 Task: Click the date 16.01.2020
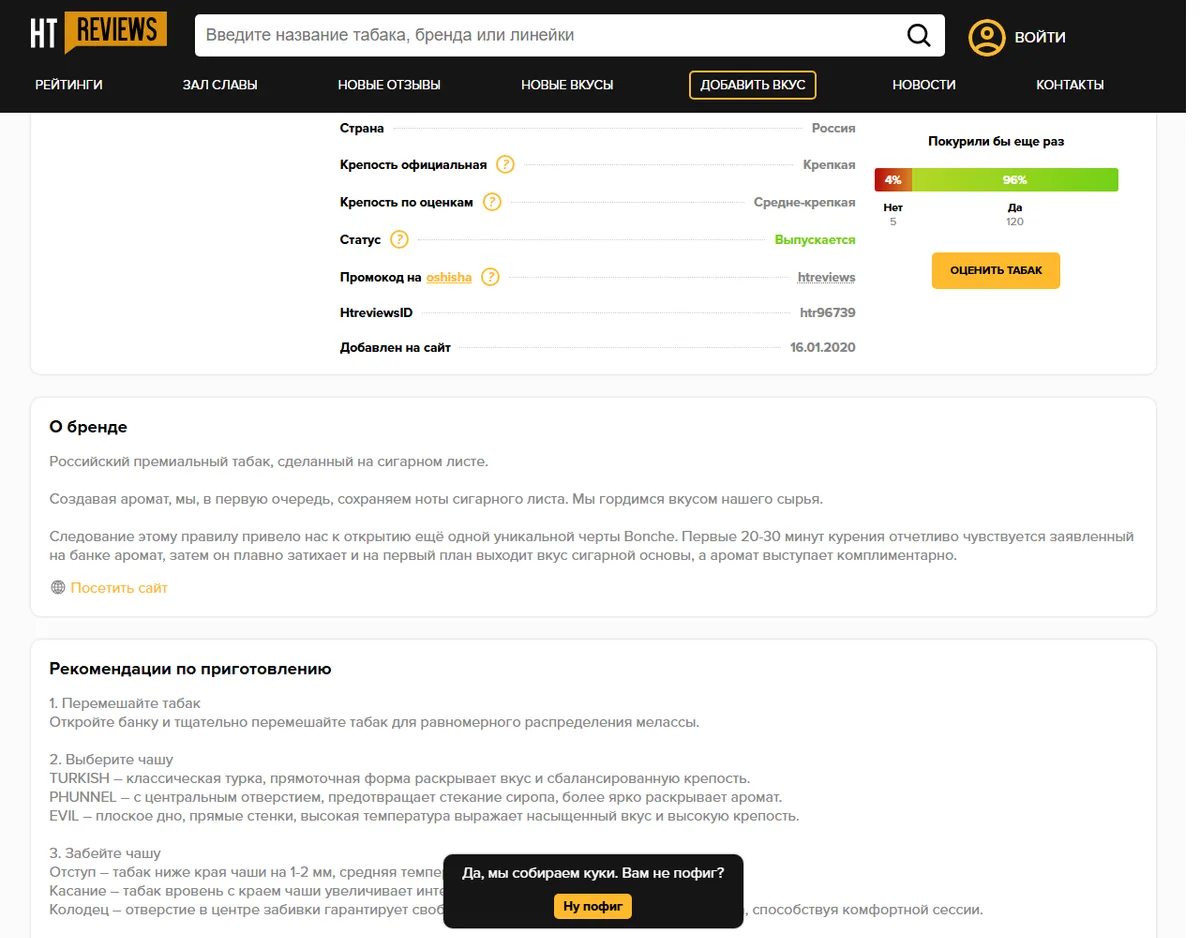click(x=823, y=348)
